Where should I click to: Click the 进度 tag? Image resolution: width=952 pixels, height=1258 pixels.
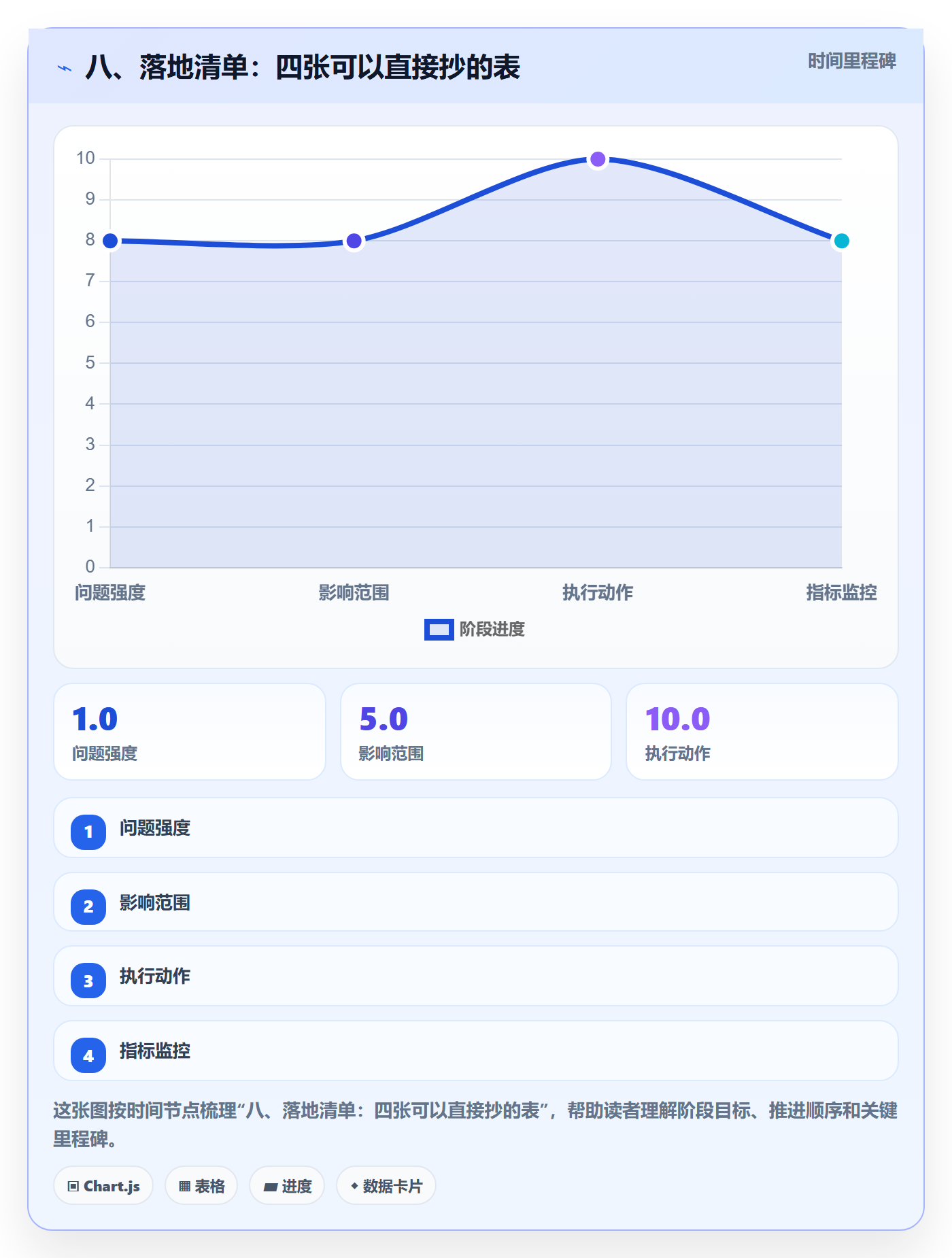tap(287, 1186)
